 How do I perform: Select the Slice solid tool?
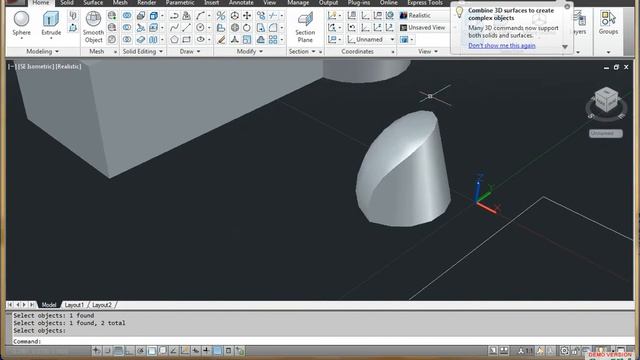click(141, 27)
